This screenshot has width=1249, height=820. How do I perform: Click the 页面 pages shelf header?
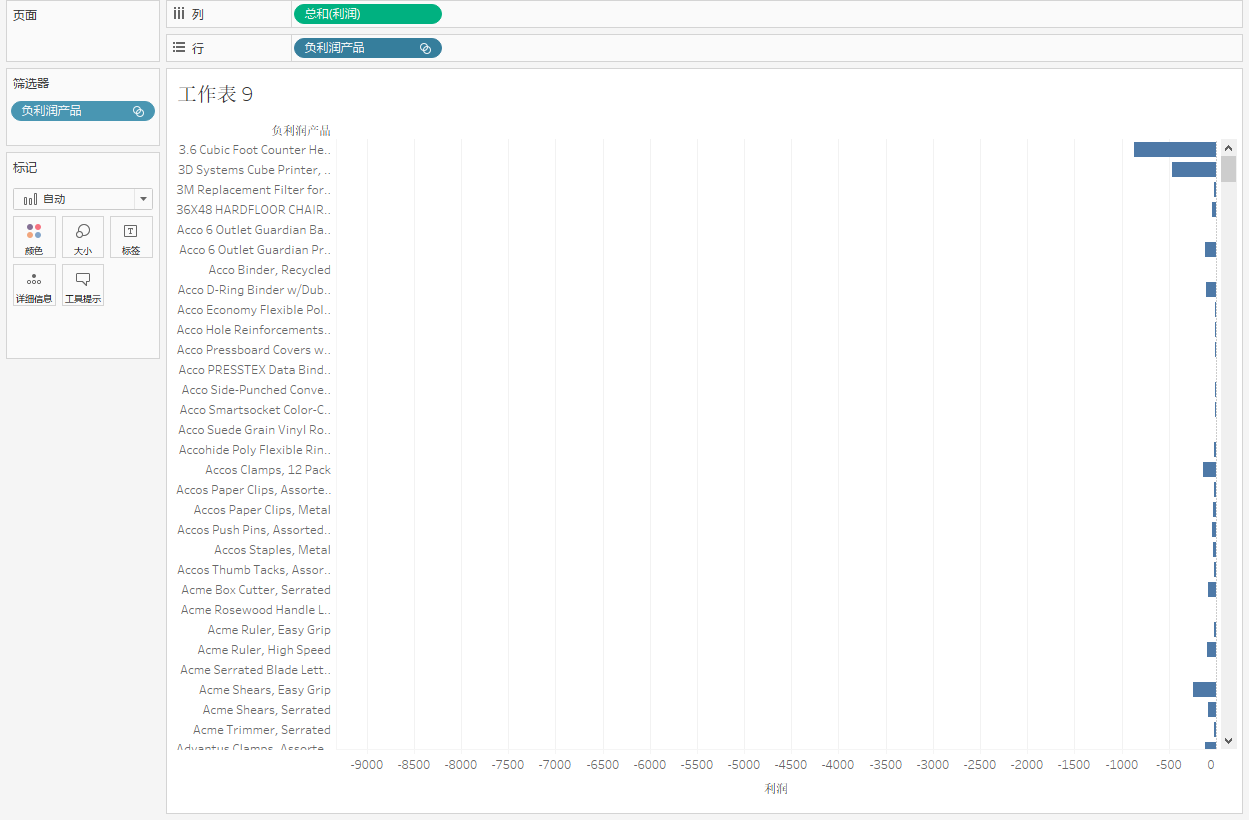click(x=25, y=15)
